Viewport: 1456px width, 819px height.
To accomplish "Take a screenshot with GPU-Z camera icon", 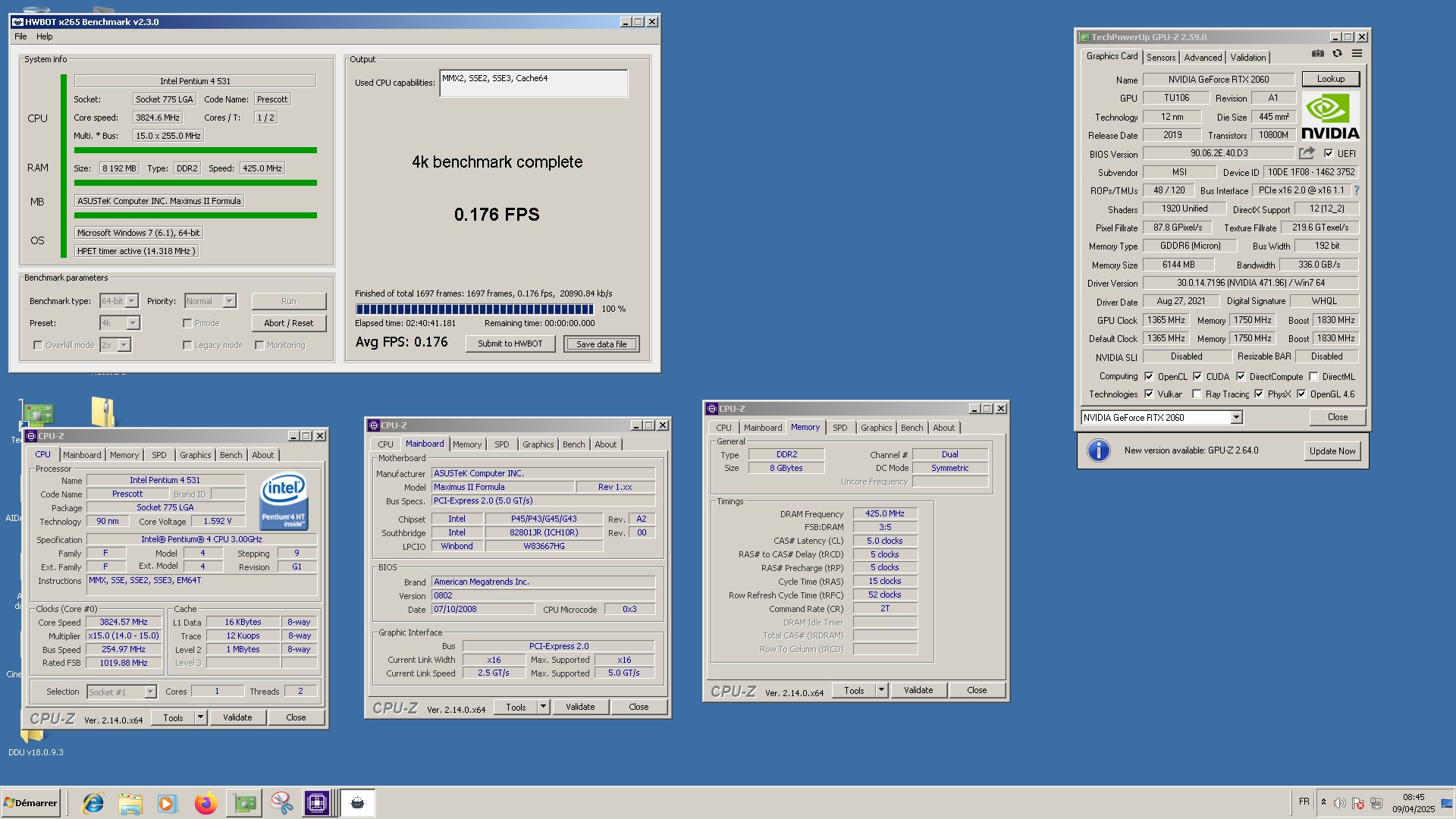I will coord(1318,54).
